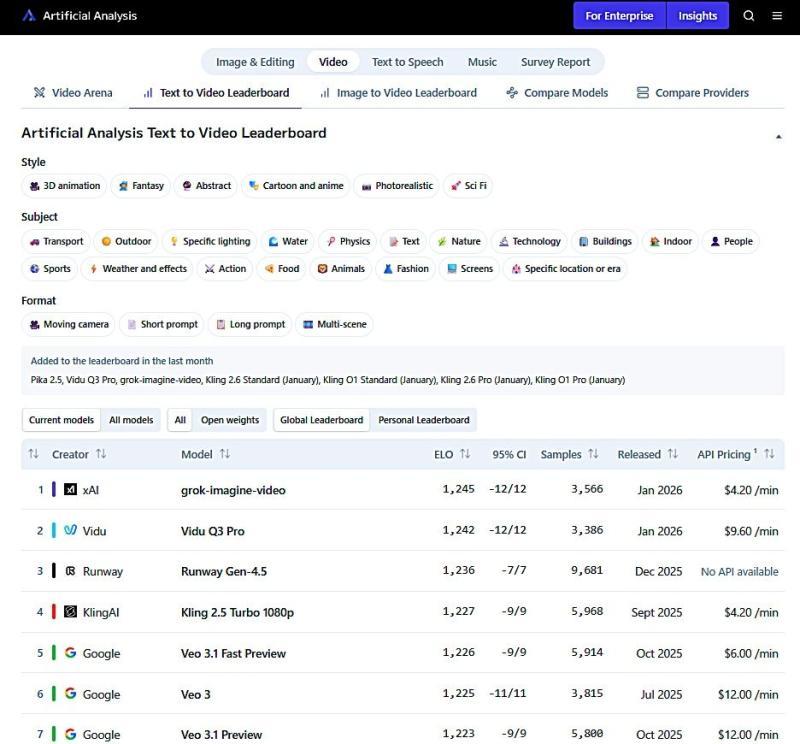The height and width of the screenshot is (744, 800).
Task: Collapse the leaderboard section with the arrow
Action: pos(778,136)
